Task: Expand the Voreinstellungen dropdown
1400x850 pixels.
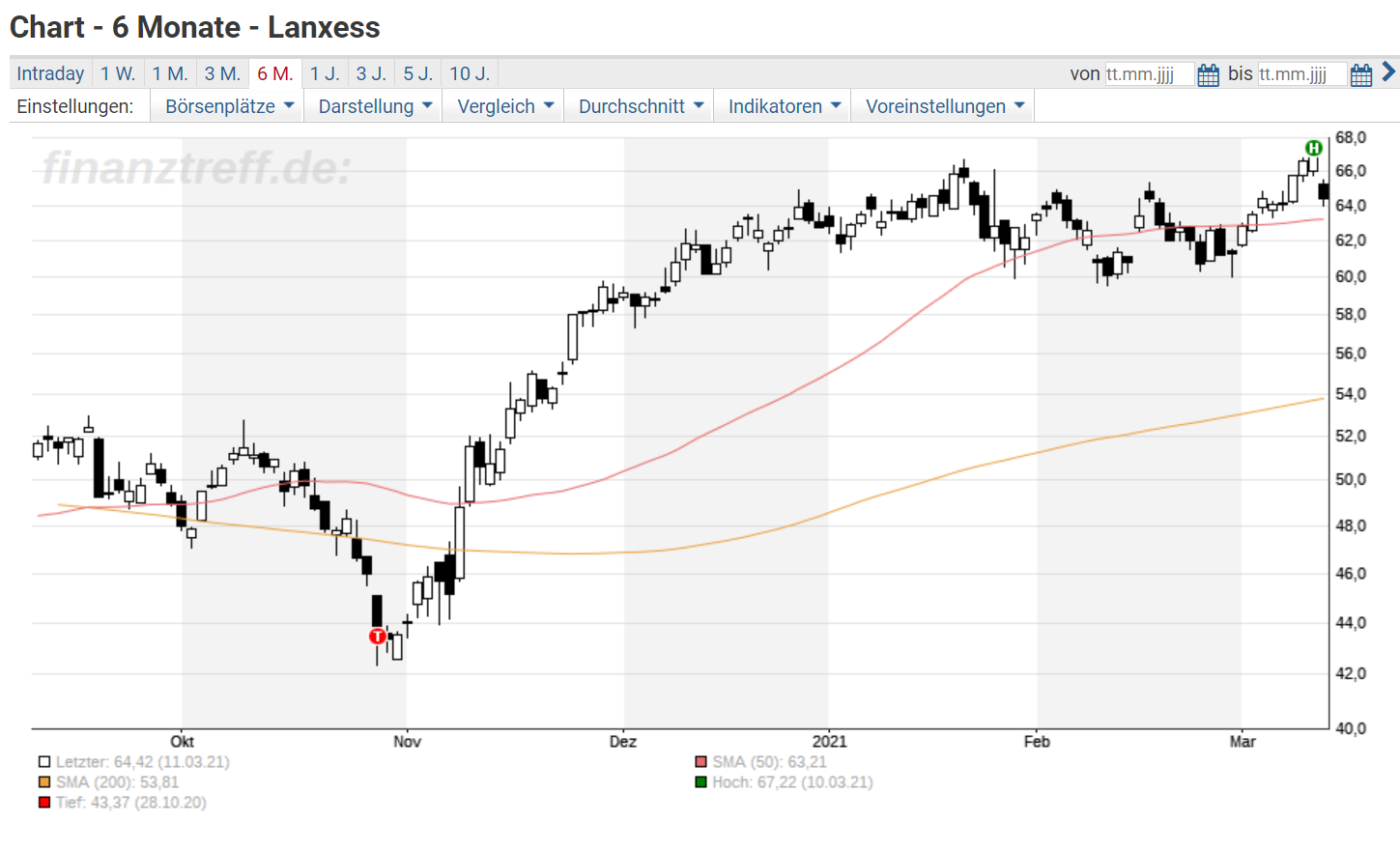Action: click(944, 106)
